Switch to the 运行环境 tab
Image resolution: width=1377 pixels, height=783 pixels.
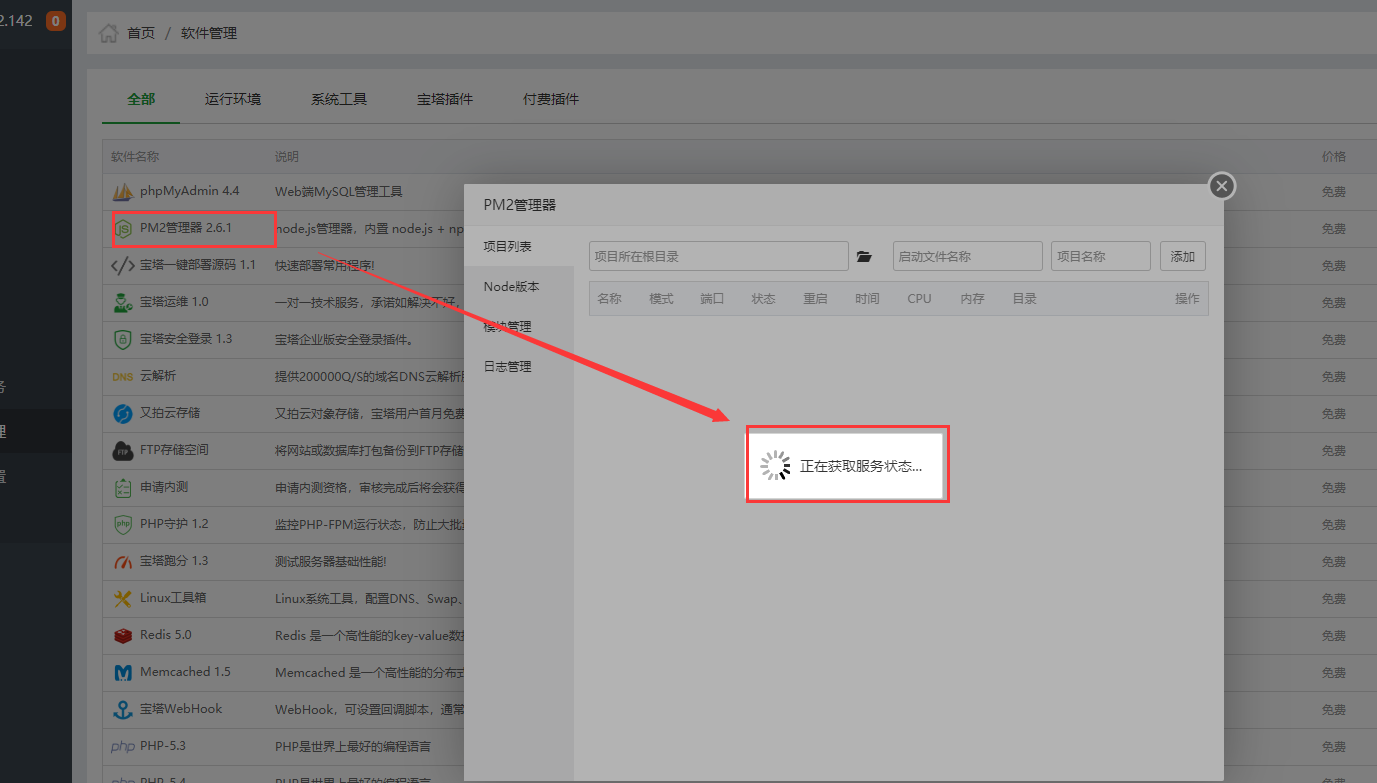coord(233,99)
